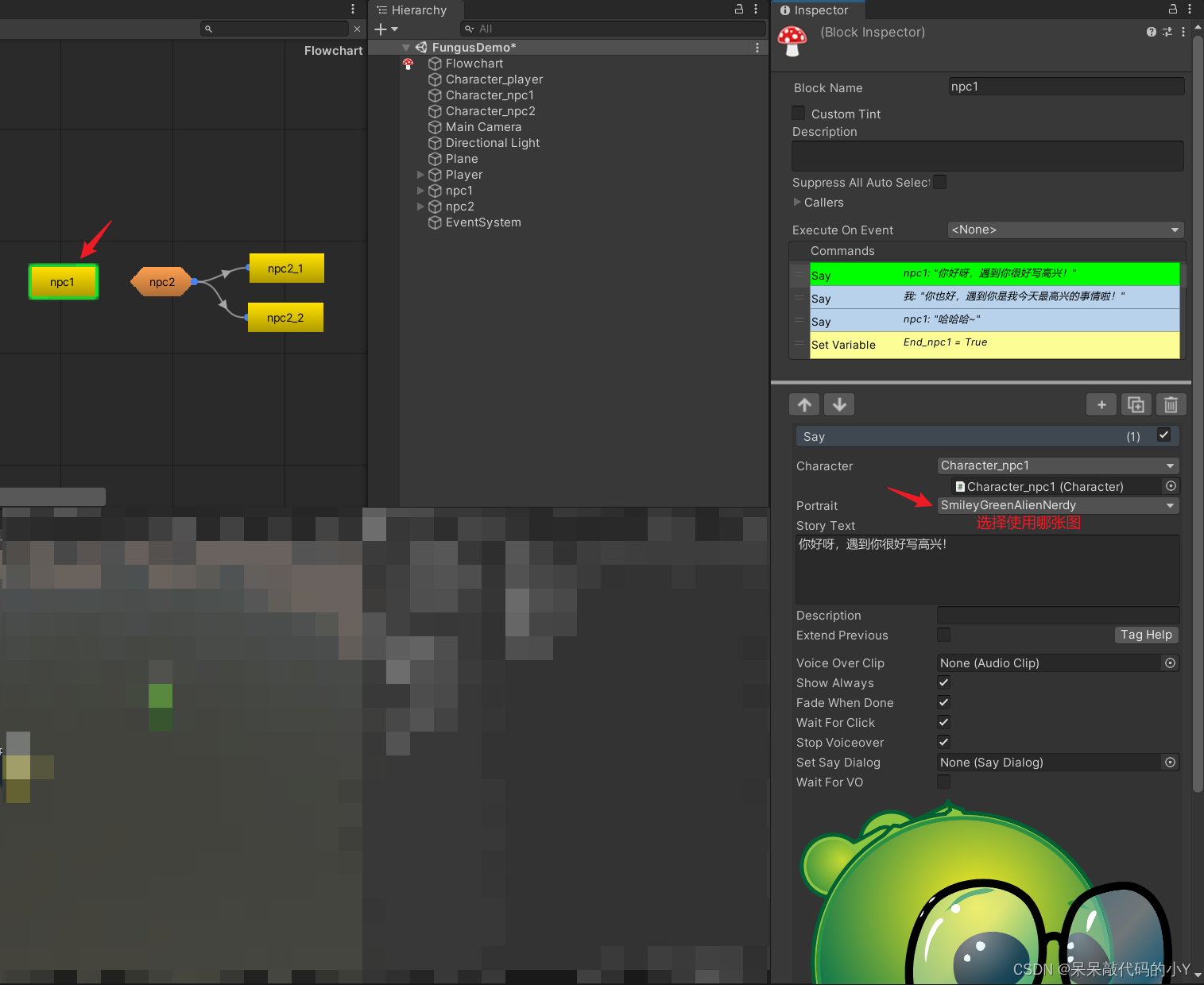This screenshot has width=1204, height=985.
Task: Open the Character dropdown
Action: pyautogui.click(x=1058, y=465)
